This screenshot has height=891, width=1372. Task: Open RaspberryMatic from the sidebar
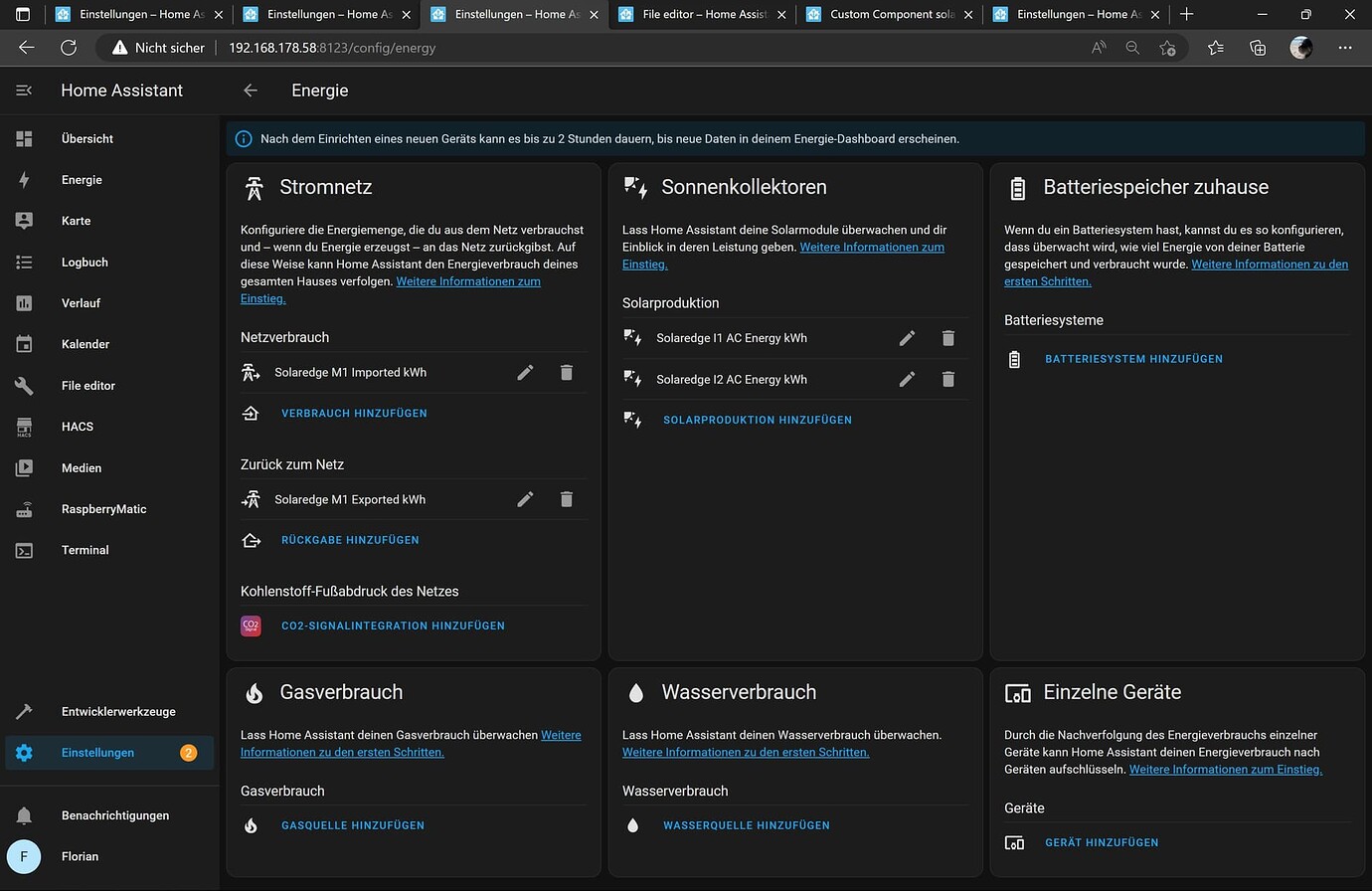pos(102,508)
